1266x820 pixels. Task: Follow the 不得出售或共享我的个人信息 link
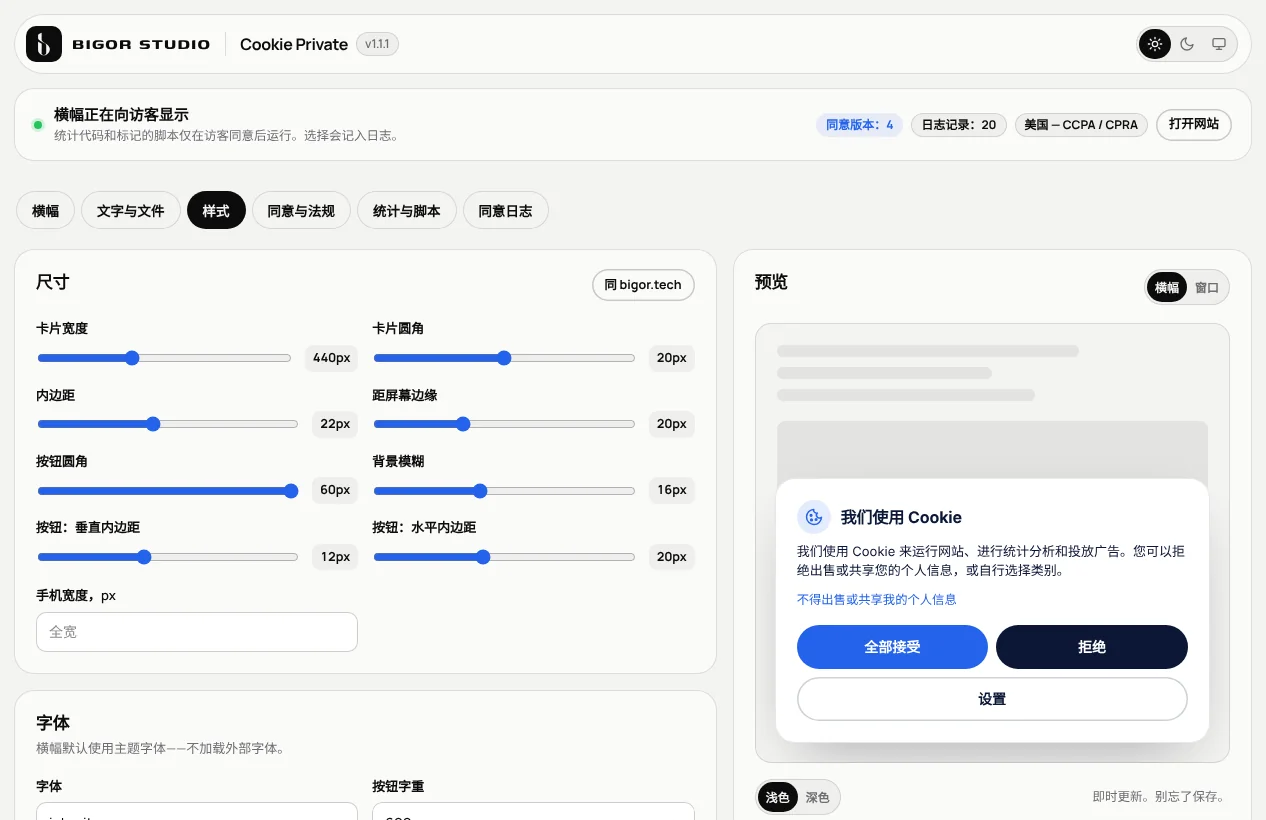tap(877, 599)
